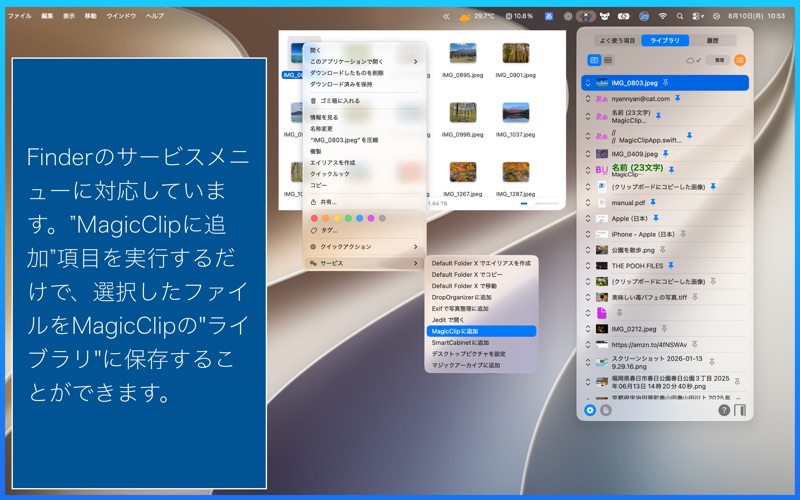Open MagicClip settings gear at panel bottom
Image resolution: width=800 pixels, height=500 pixels.
[590, 410]
